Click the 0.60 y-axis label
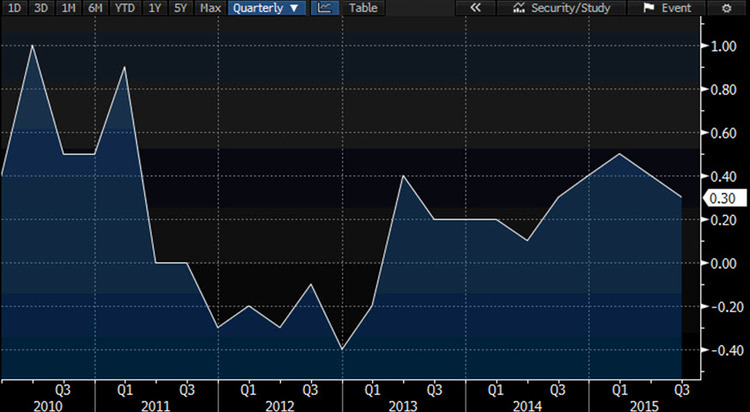Viewport: 750px width, 412px height. tap(722, 133)
